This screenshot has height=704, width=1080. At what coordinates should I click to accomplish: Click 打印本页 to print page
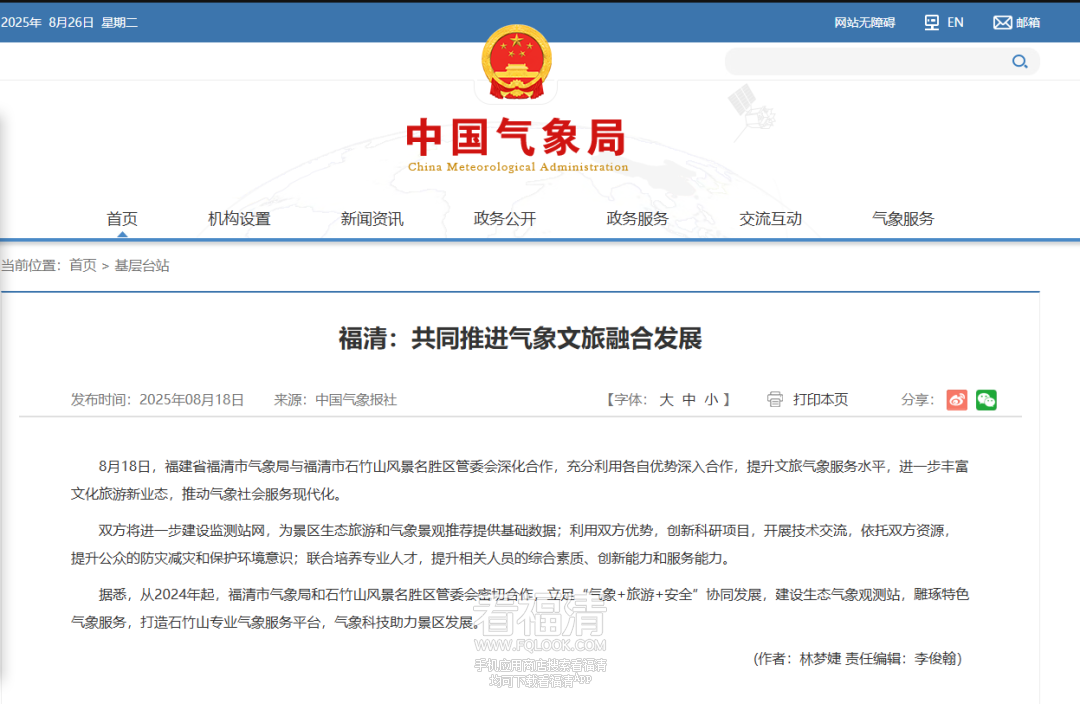820,400
